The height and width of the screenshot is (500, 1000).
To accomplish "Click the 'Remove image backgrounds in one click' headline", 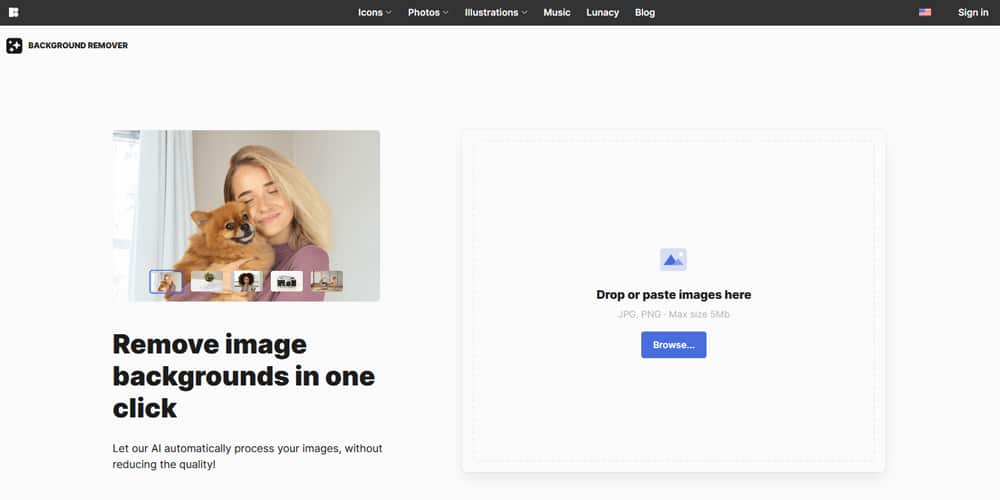I will (244, 376).
